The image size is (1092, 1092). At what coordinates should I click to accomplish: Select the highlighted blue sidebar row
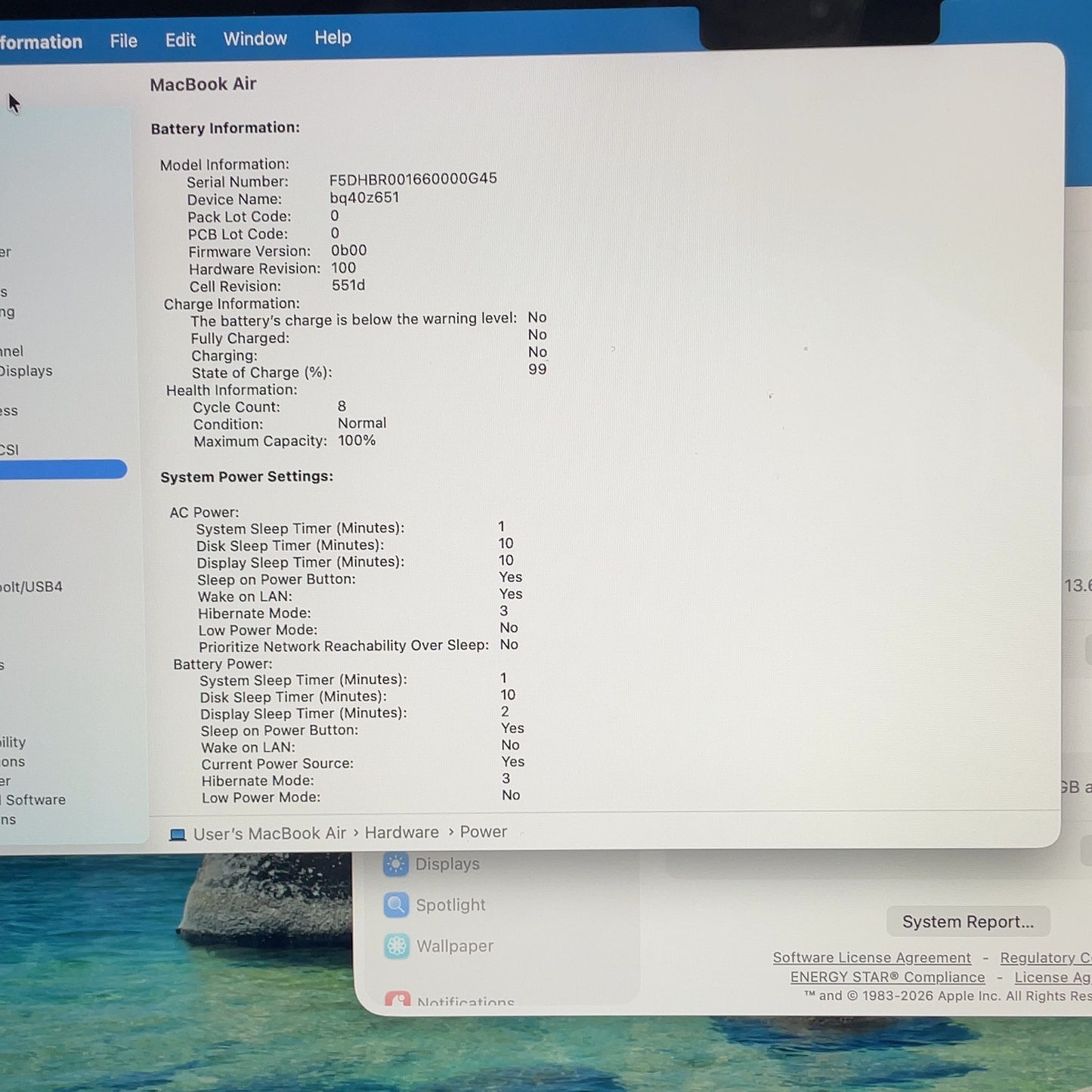point(63,469)
